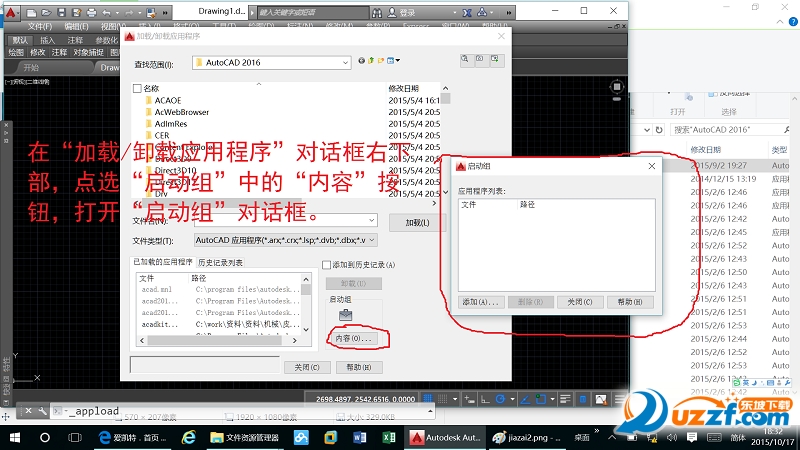Click 关闭(C) in the startup suite dialog
800x450 pixels.
click(x=580, y=302)
